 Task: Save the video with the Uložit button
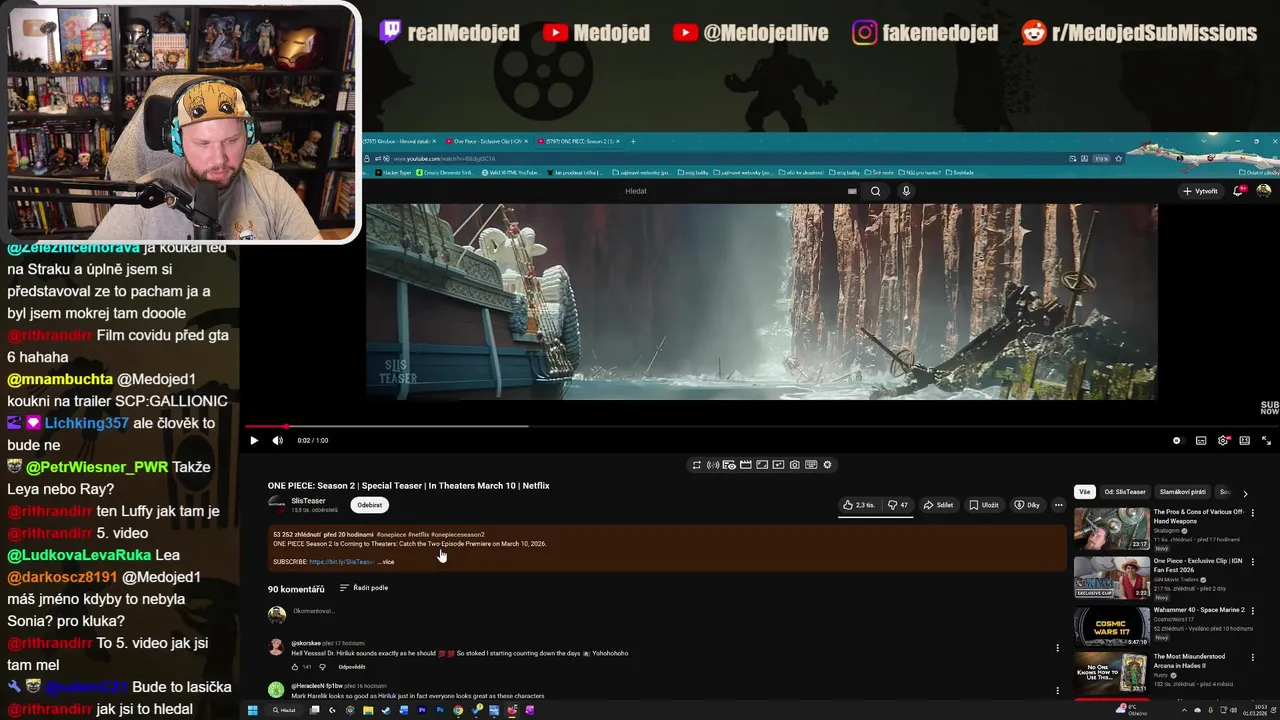click(x=984, y=505)
